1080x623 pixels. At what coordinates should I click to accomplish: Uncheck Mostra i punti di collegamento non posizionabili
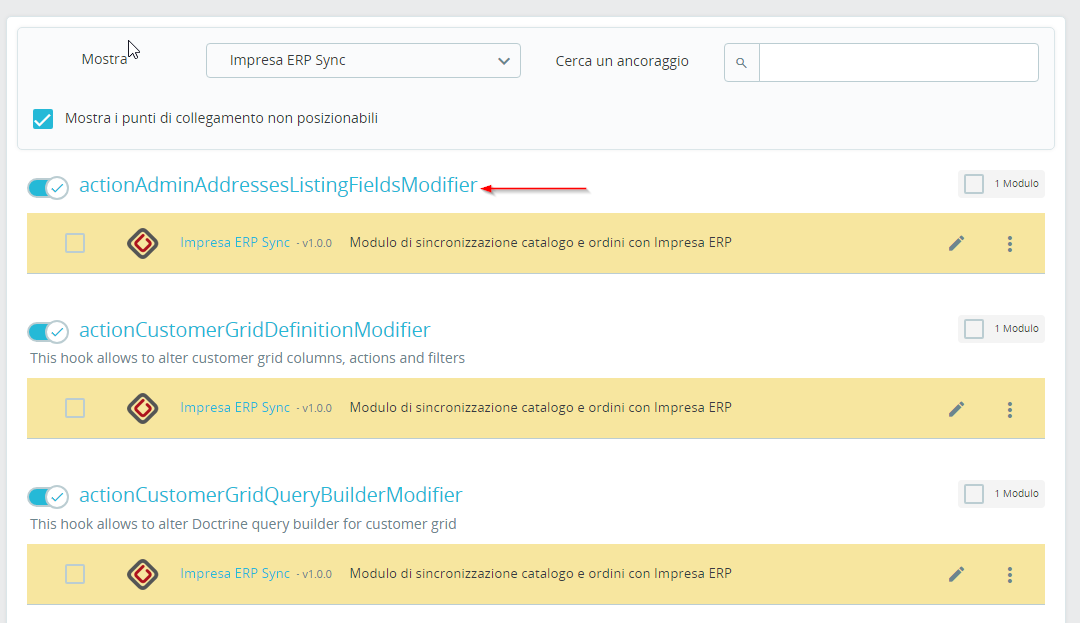(x=43, y=118)
